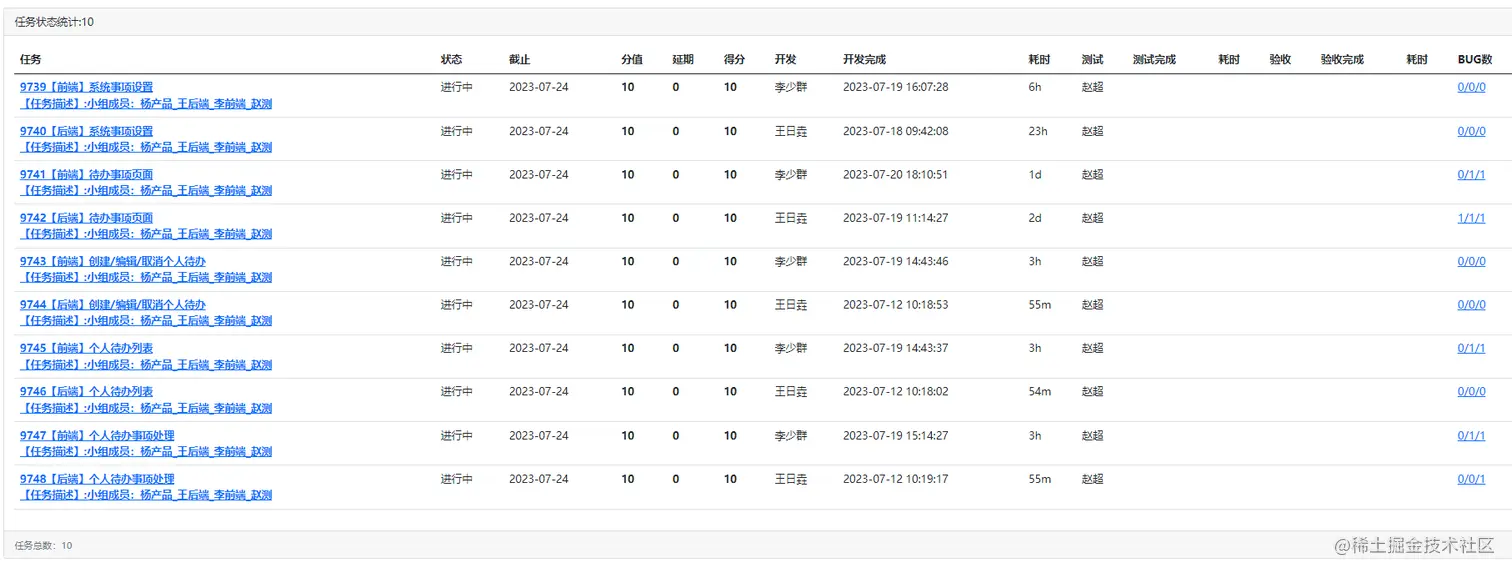
Task: Click tester 赵超 in task 9741 row
Action: [1093, 174]
